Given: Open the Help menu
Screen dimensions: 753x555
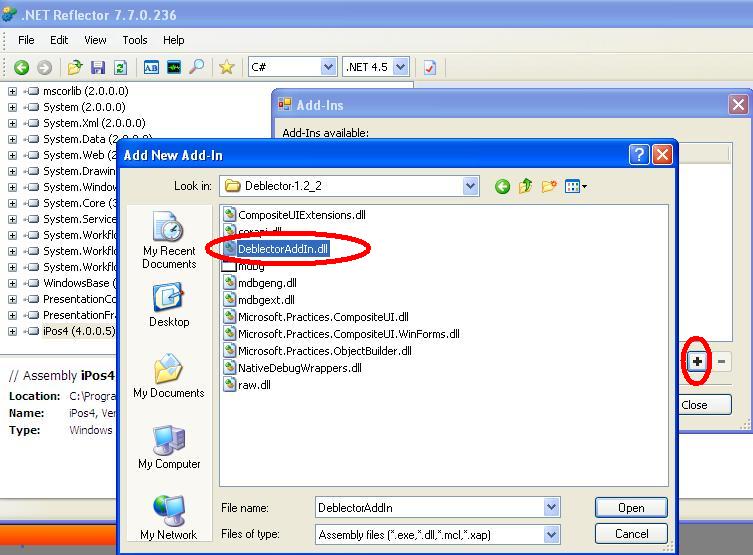Looking at the screenshot, I should tap(173, 40).
